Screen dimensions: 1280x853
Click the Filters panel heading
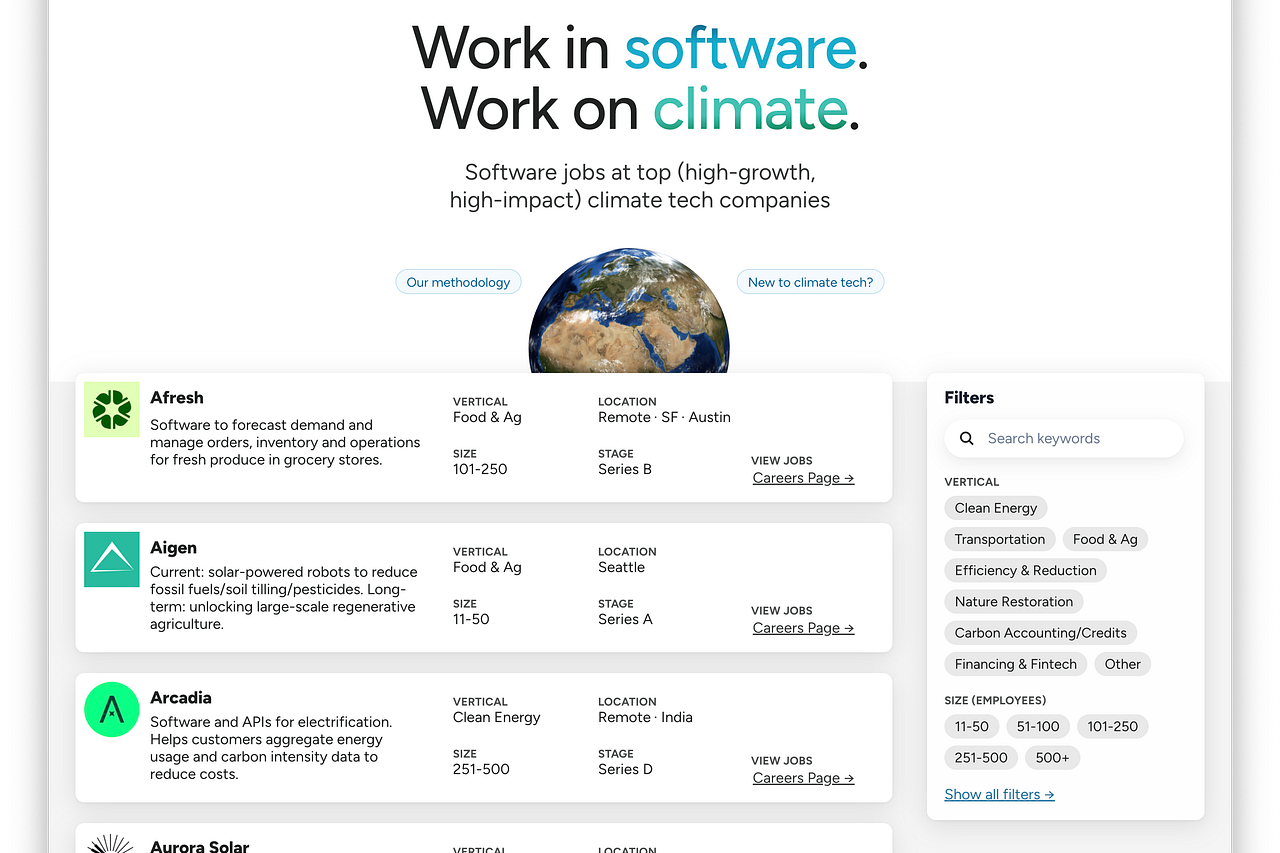(x=969, y=397)
